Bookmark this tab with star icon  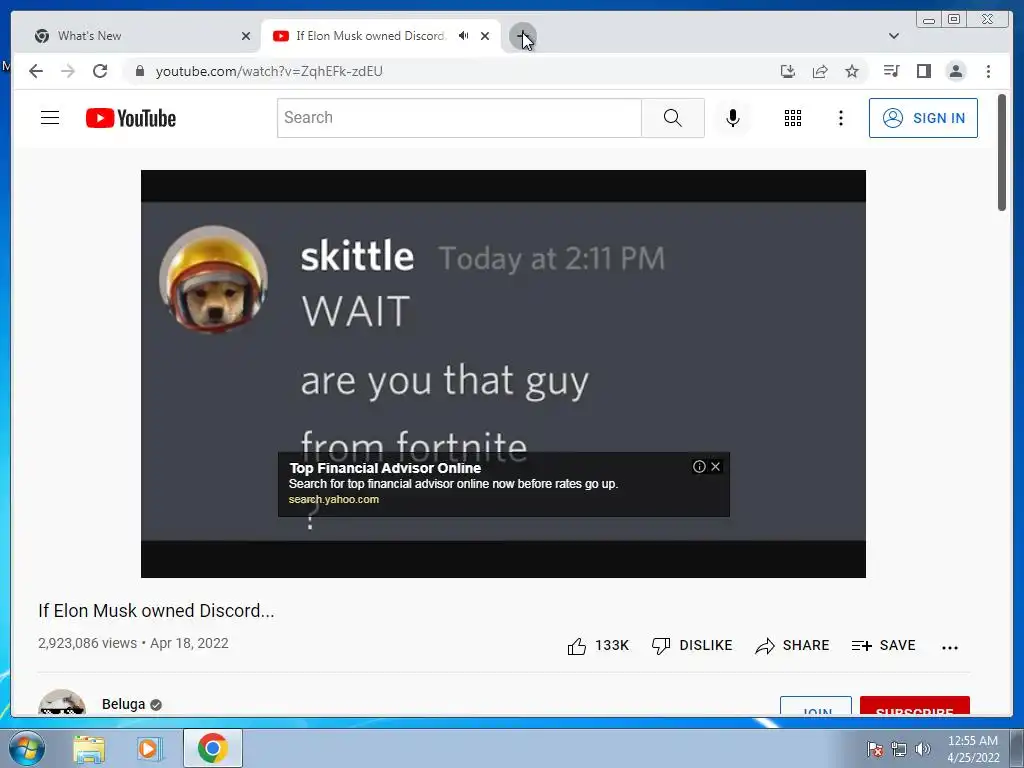point(852,71)
